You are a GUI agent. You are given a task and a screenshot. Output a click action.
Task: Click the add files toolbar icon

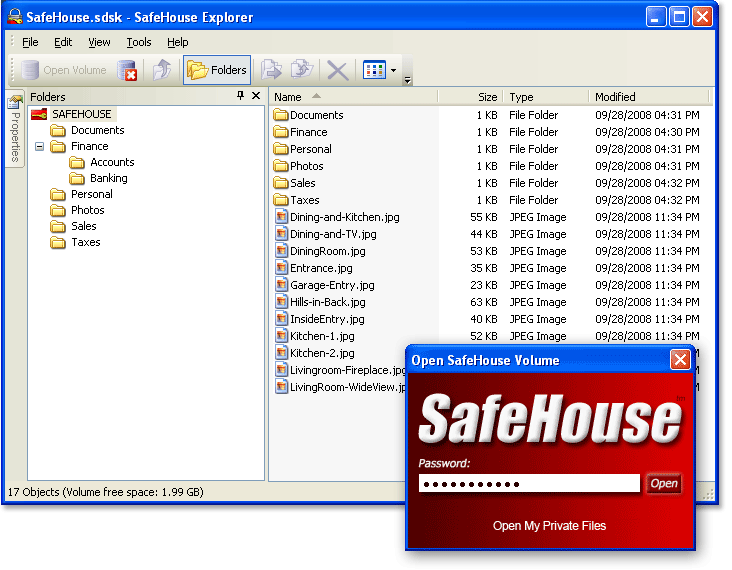pos(302,70)
